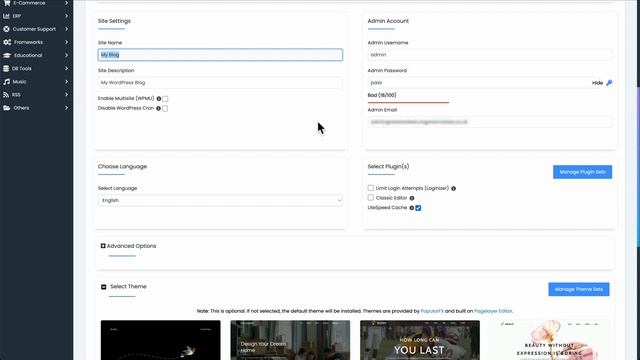Click the Admin Email field

[489, 122]
